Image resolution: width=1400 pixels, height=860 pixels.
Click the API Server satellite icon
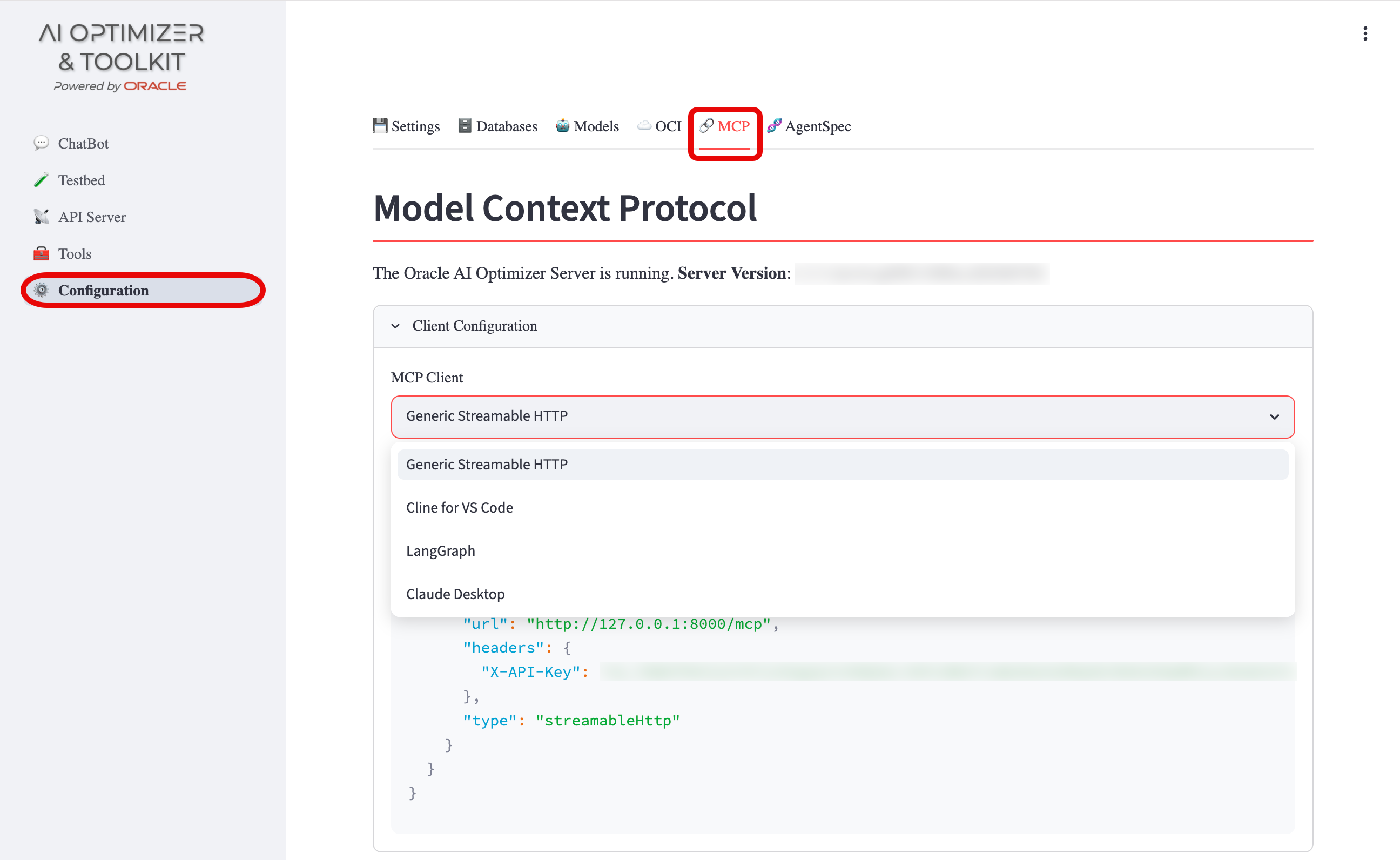(x=41, y=217)
